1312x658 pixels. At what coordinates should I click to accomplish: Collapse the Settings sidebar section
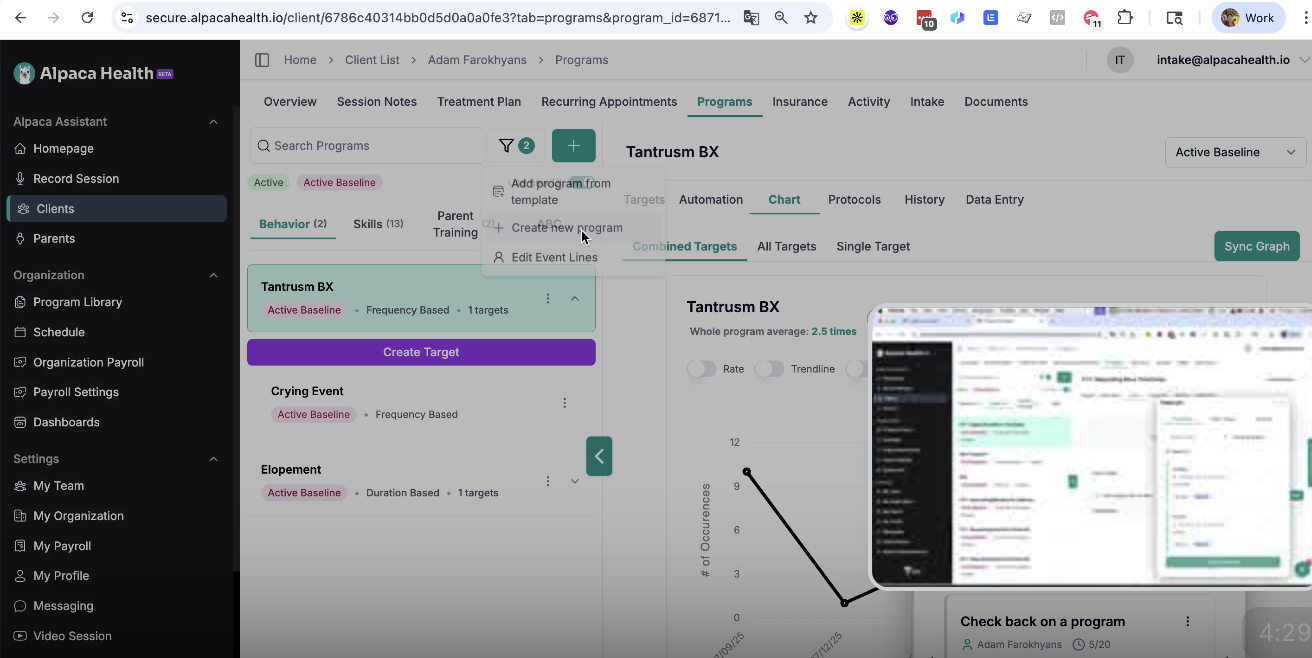click(x=213, y=459)
